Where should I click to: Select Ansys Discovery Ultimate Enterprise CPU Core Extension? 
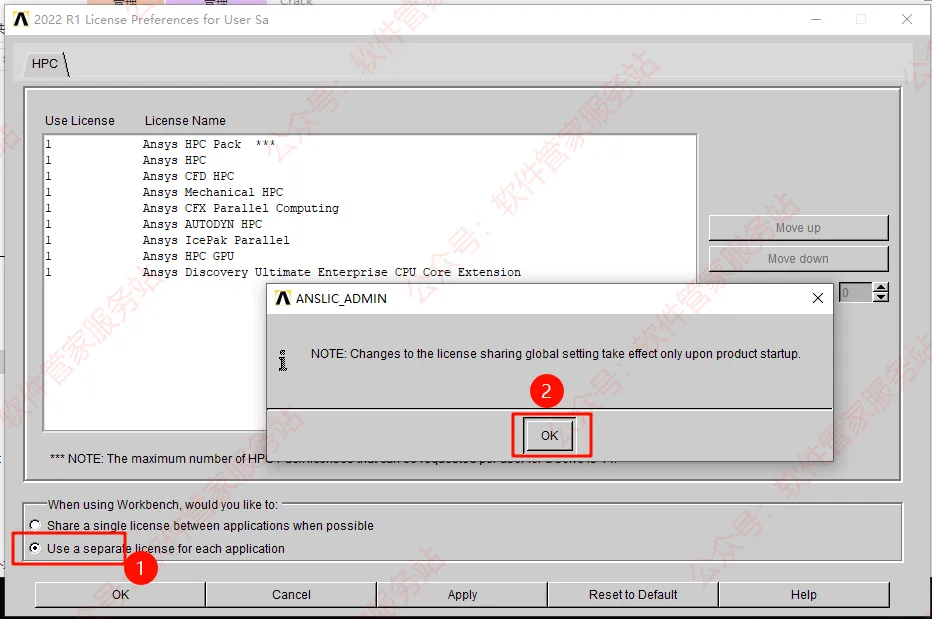pyautogui.click(x=370, y=272)
